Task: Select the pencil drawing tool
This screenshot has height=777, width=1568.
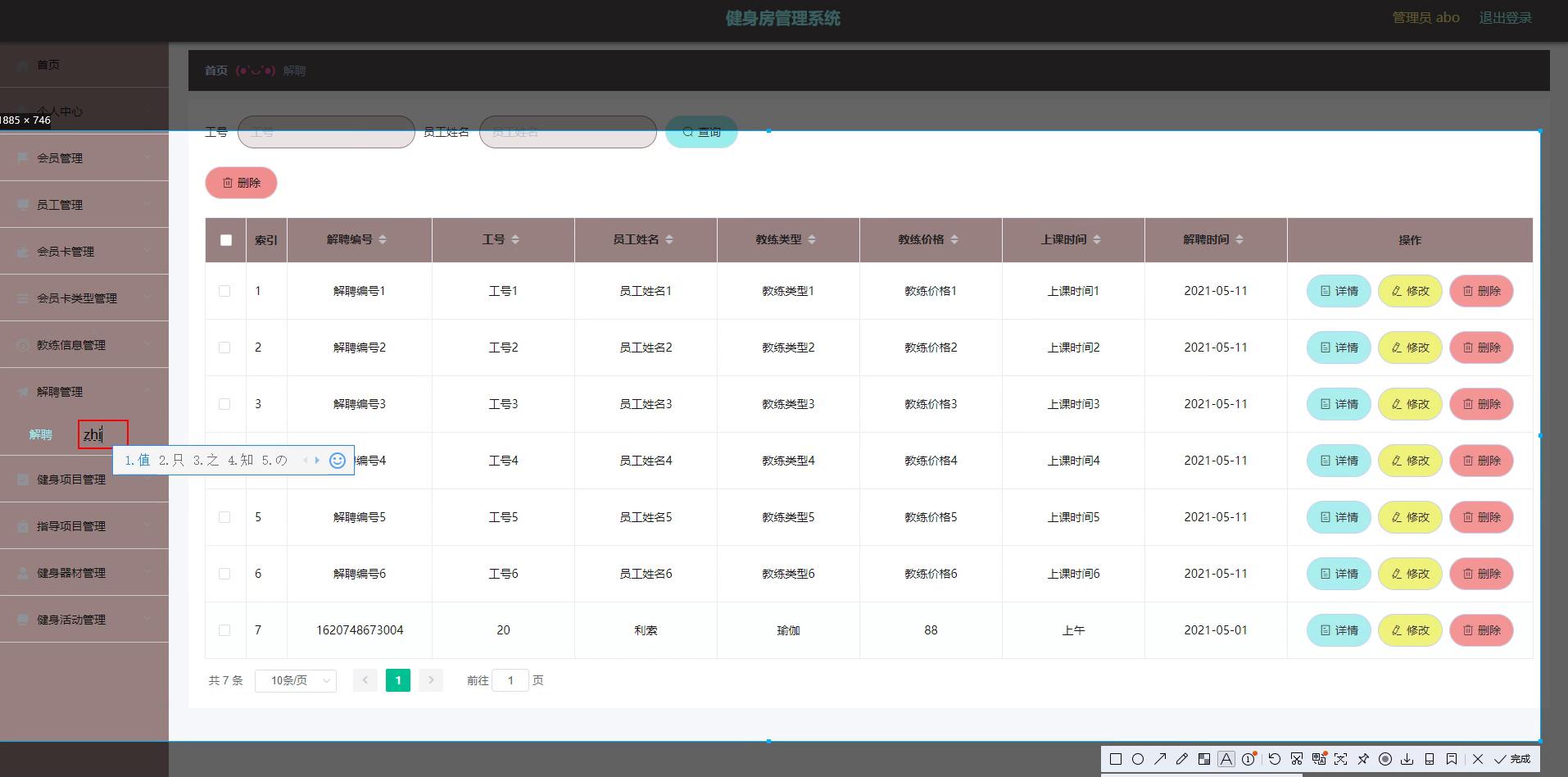Action: coord(1182,759)
